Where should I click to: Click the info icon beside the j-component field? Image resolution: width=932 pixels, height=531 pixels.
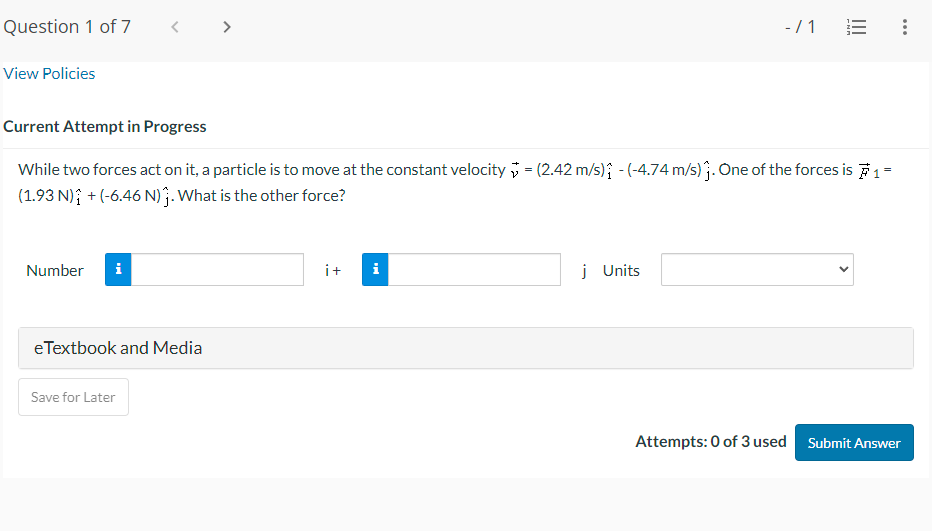point(375,269)
